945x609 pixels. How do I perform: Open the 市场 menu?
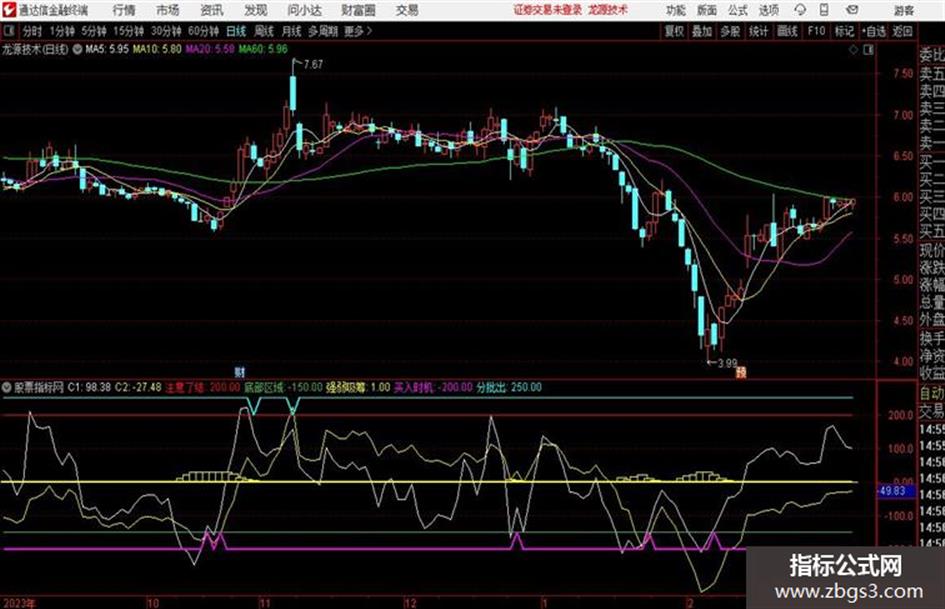coord(168,10)
